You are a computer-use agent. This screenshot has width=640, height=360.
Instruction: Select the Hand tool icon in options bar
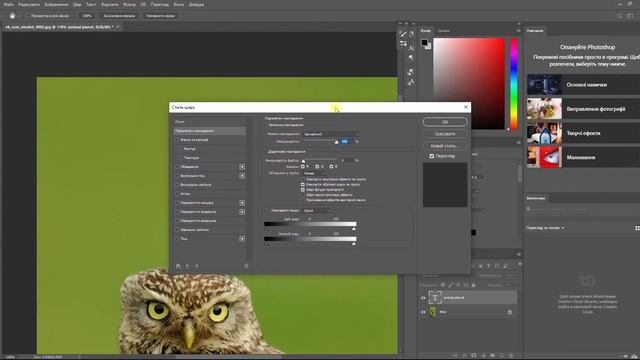[x=12, y=16]
